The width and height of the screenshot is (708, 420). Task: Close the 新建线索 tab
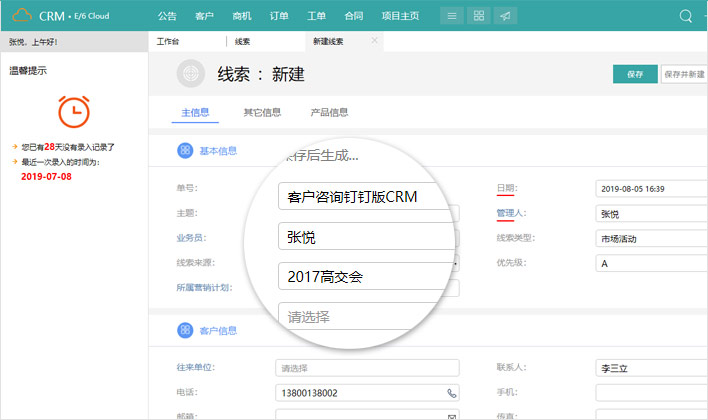375,41
